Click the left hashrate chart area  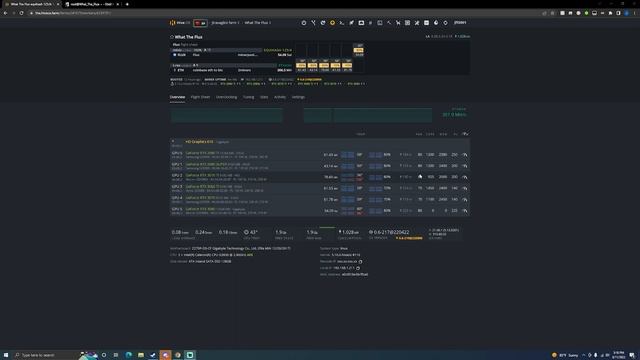click(x=227, y=115)
